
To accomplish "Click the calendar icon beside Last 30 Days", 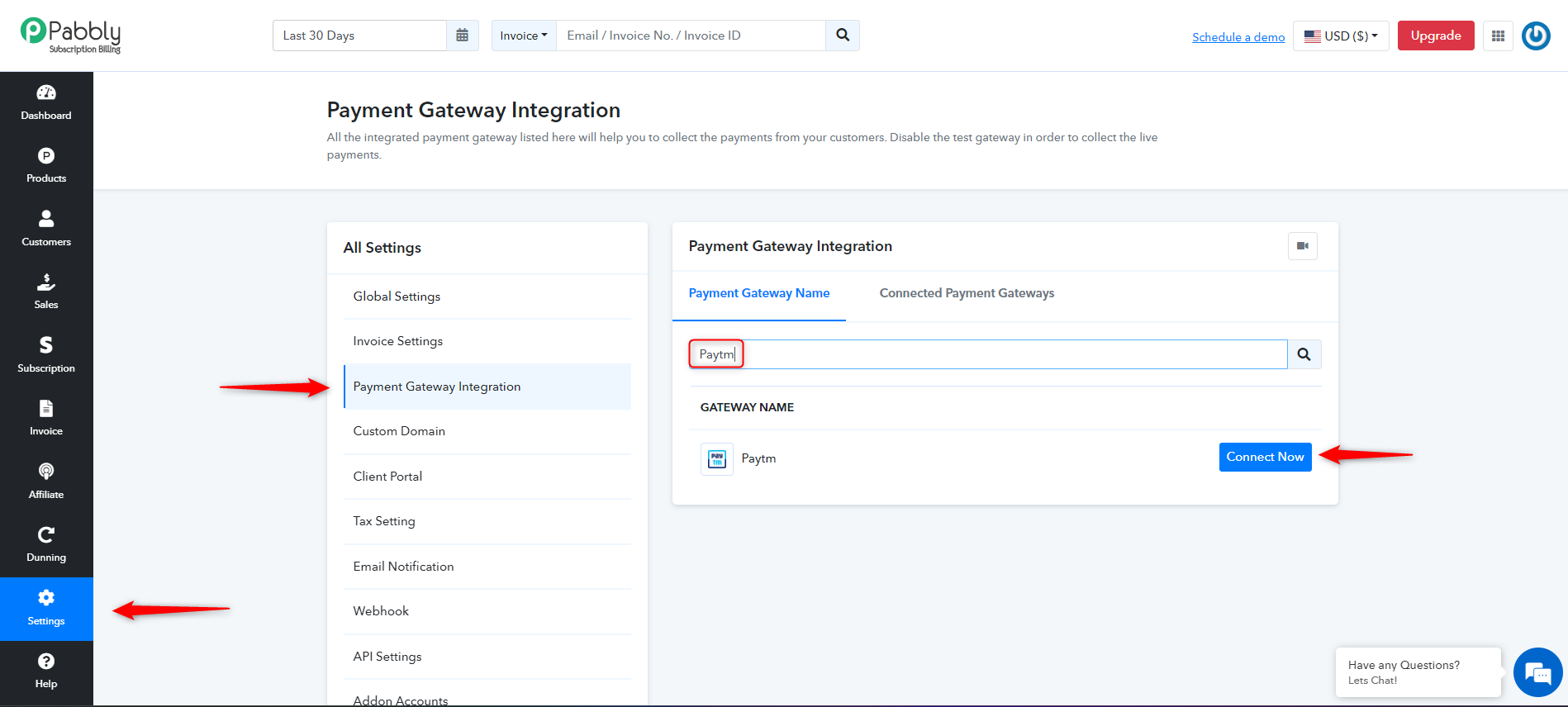I will point(463,36).
